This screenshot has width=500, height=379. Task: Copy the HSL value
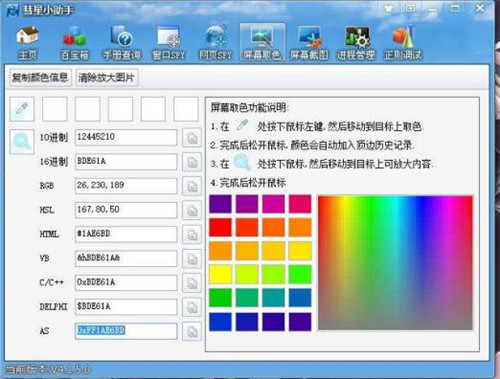tap(192, 210)
